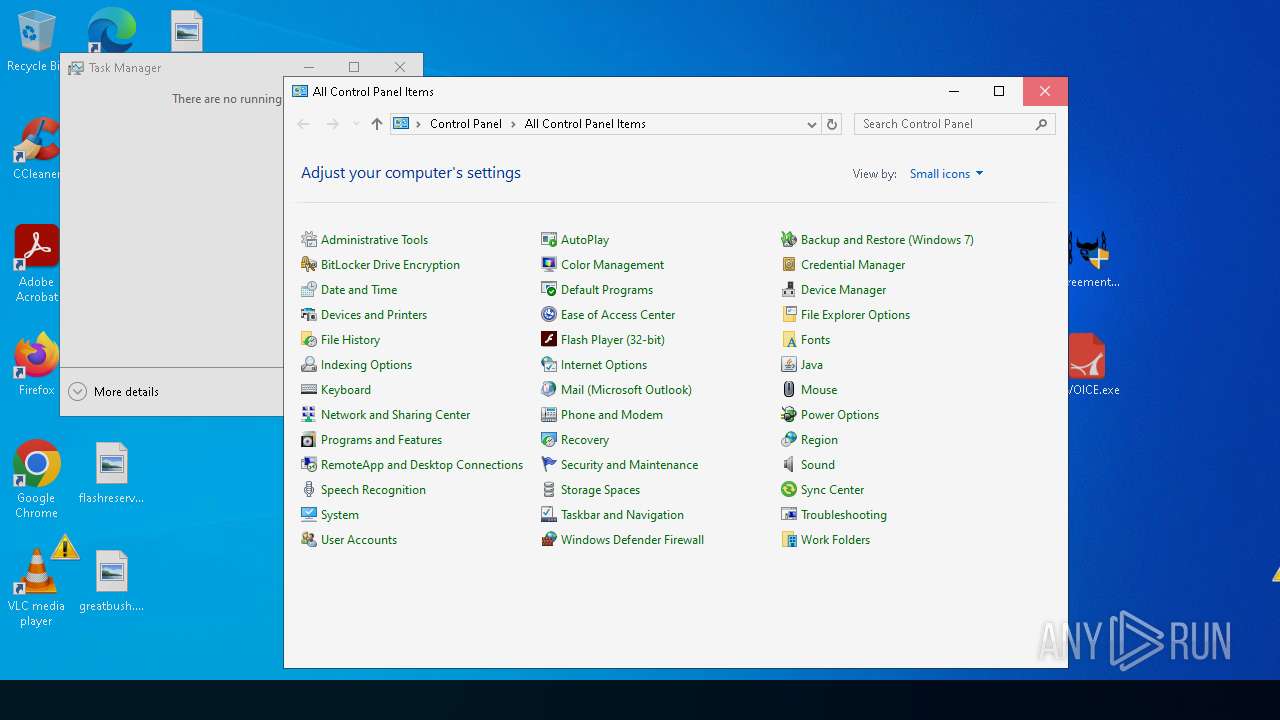Image resolution: width=1280 pixels, height=720 pixels.
Task: Open RemoteApp and Desktop Connections link
Action: point(421,465)
